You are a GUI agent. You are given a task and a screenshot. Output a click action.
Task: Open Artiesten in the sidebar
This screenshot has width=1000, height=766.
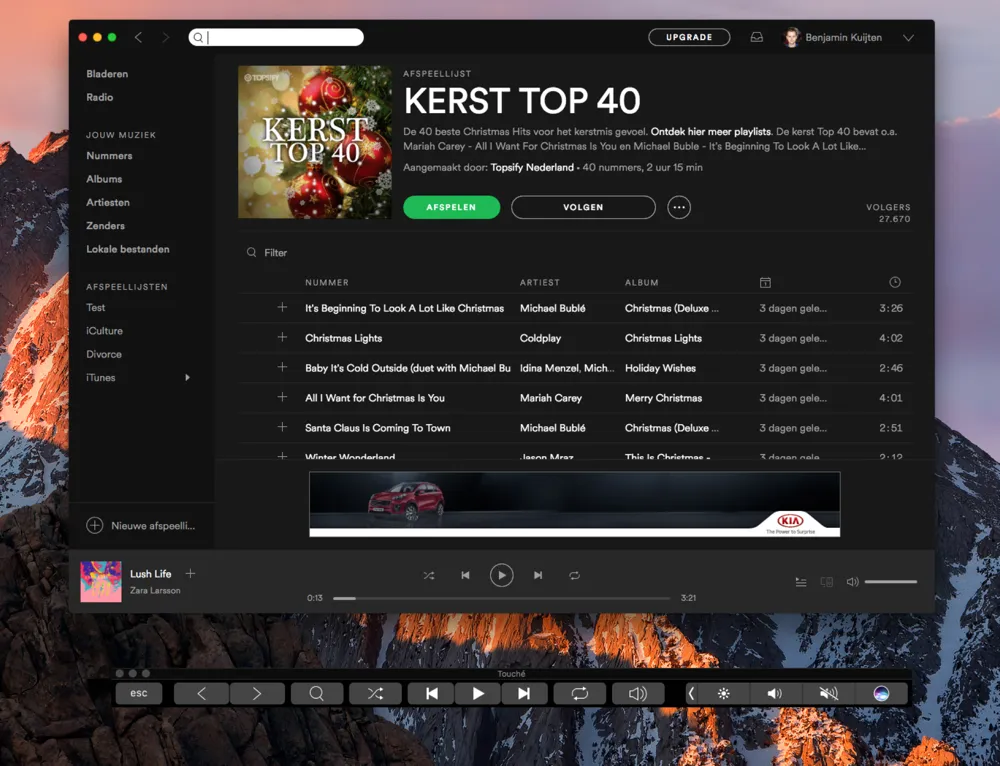pyautogui.click(x=108, y=202)
